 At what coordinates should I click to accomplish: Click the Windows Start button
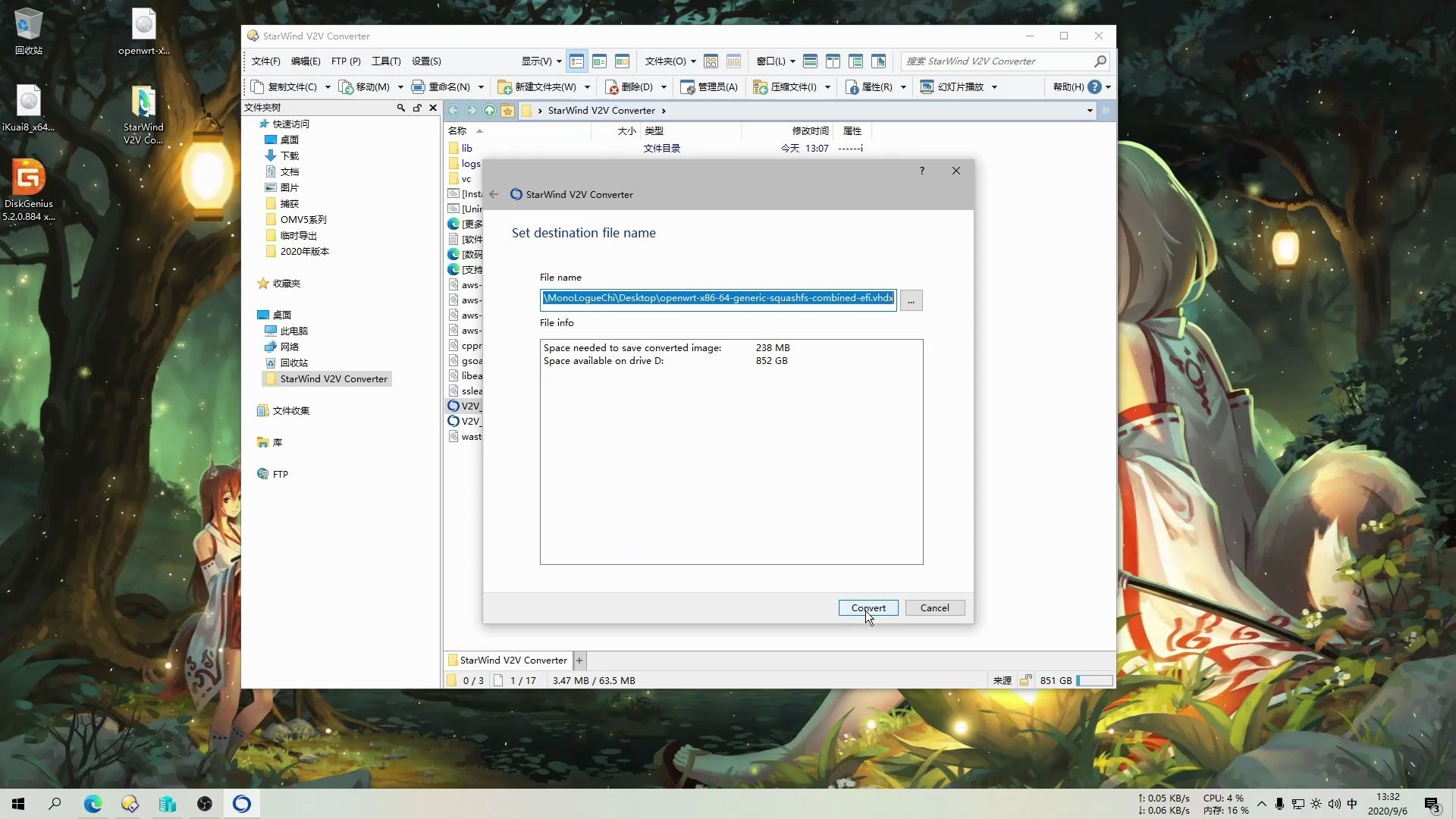pyautogui.click(x=18, y=804)
